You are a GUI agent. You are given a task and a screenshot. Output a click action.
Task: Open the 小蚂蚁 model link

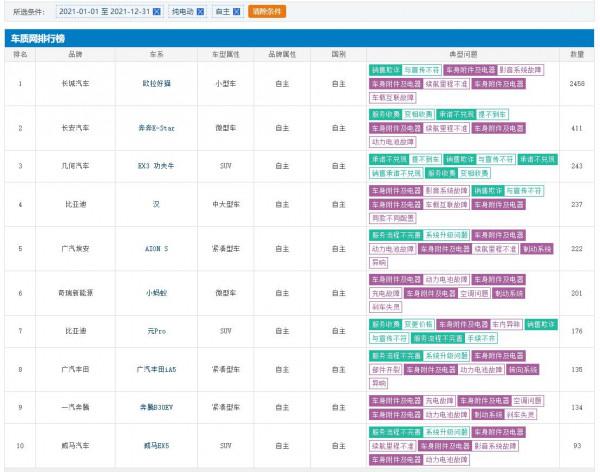(157, 294)
